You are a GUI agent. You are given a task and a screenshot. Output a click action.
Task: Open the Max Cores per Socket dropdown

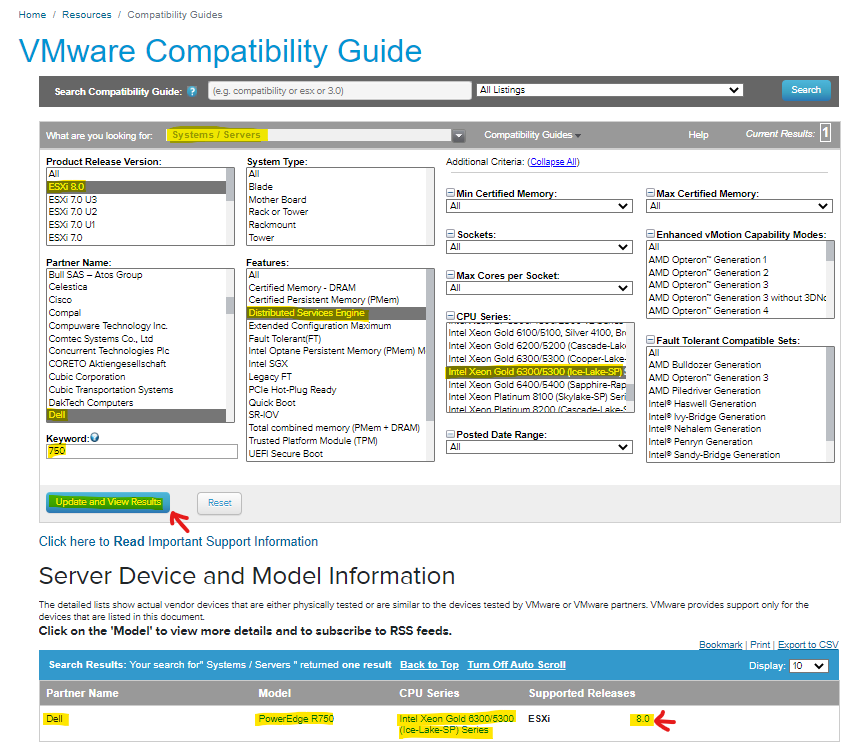point(539,288)
